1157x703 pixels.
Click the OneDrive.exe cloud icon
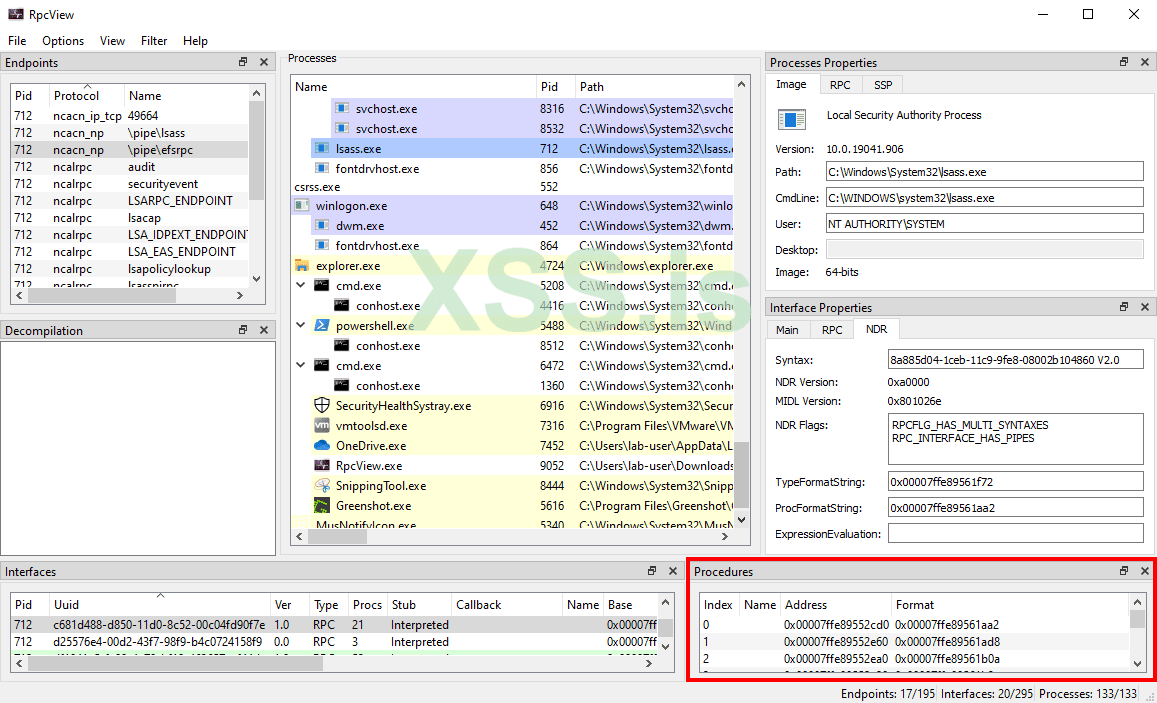pos(322,445)
